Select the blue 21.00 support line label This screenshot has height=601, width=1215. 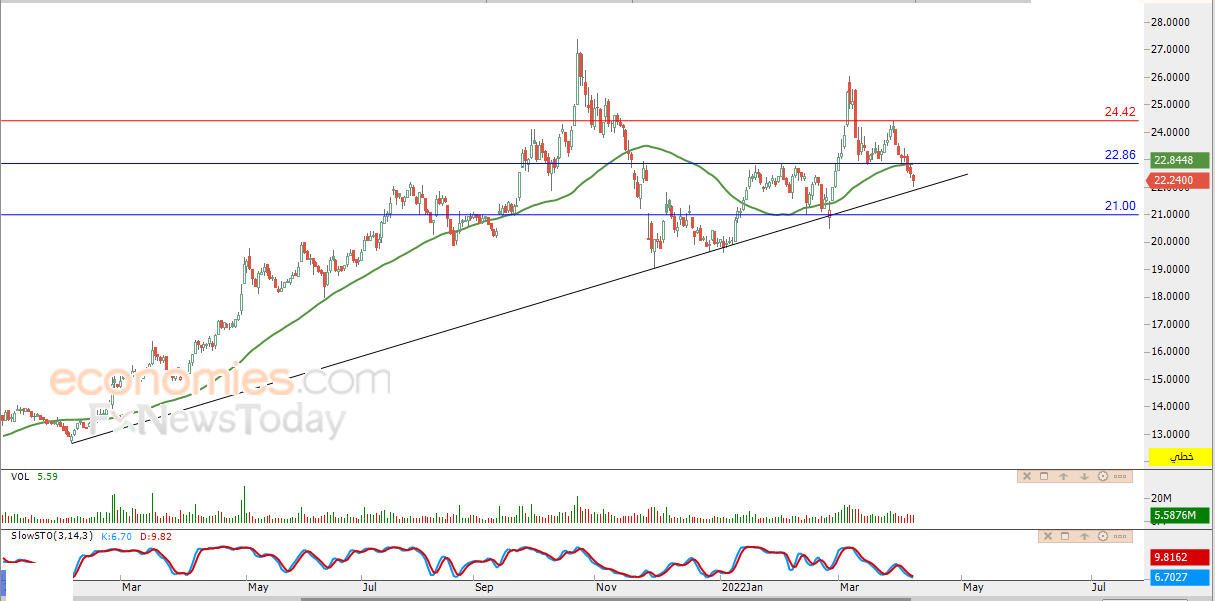coord(1120,206)
